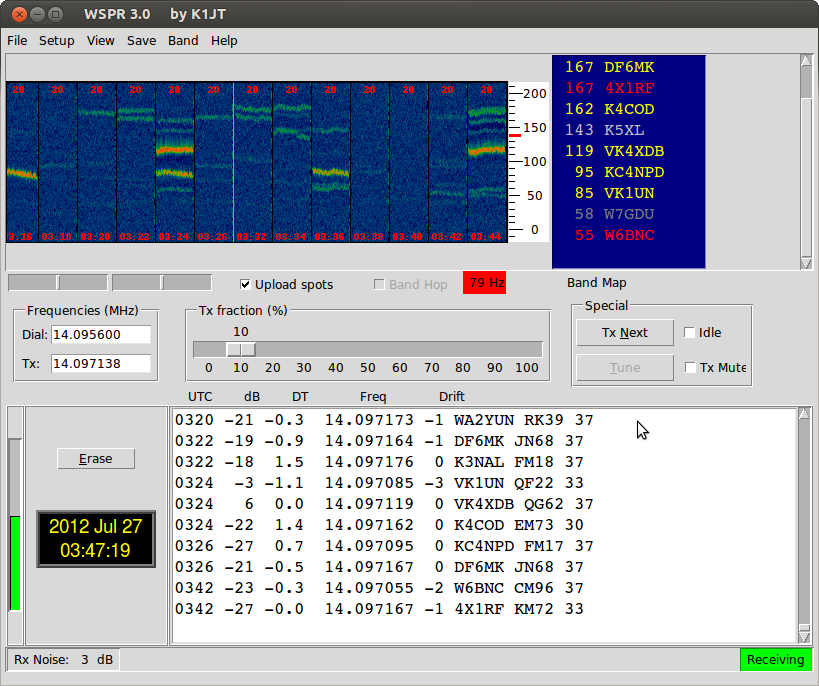Click the Tx fraction slider handle
819x686 pixels.
(x=240, y=349)
